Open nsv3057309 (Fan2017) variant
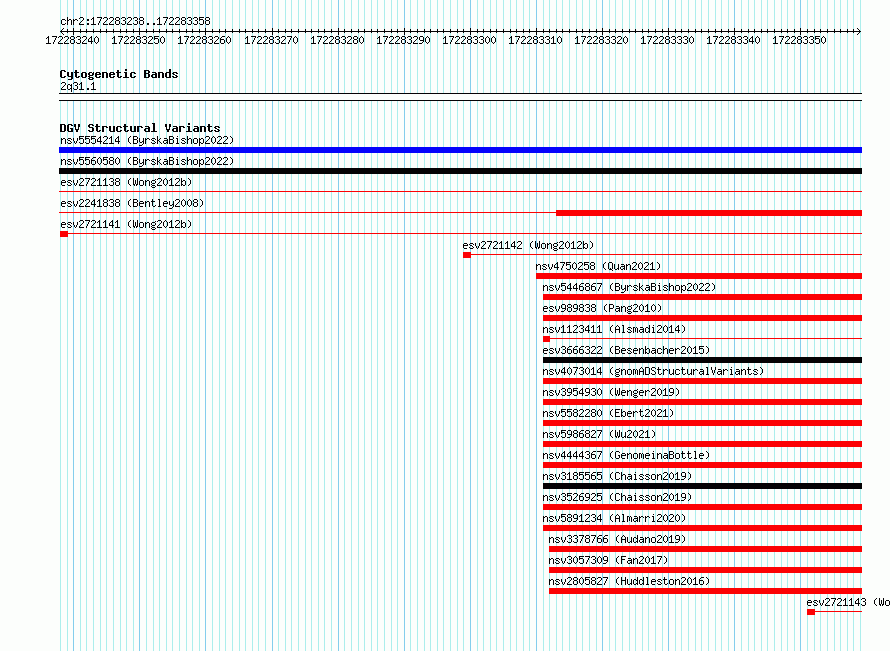890x651 pixels. click(608, 560)
